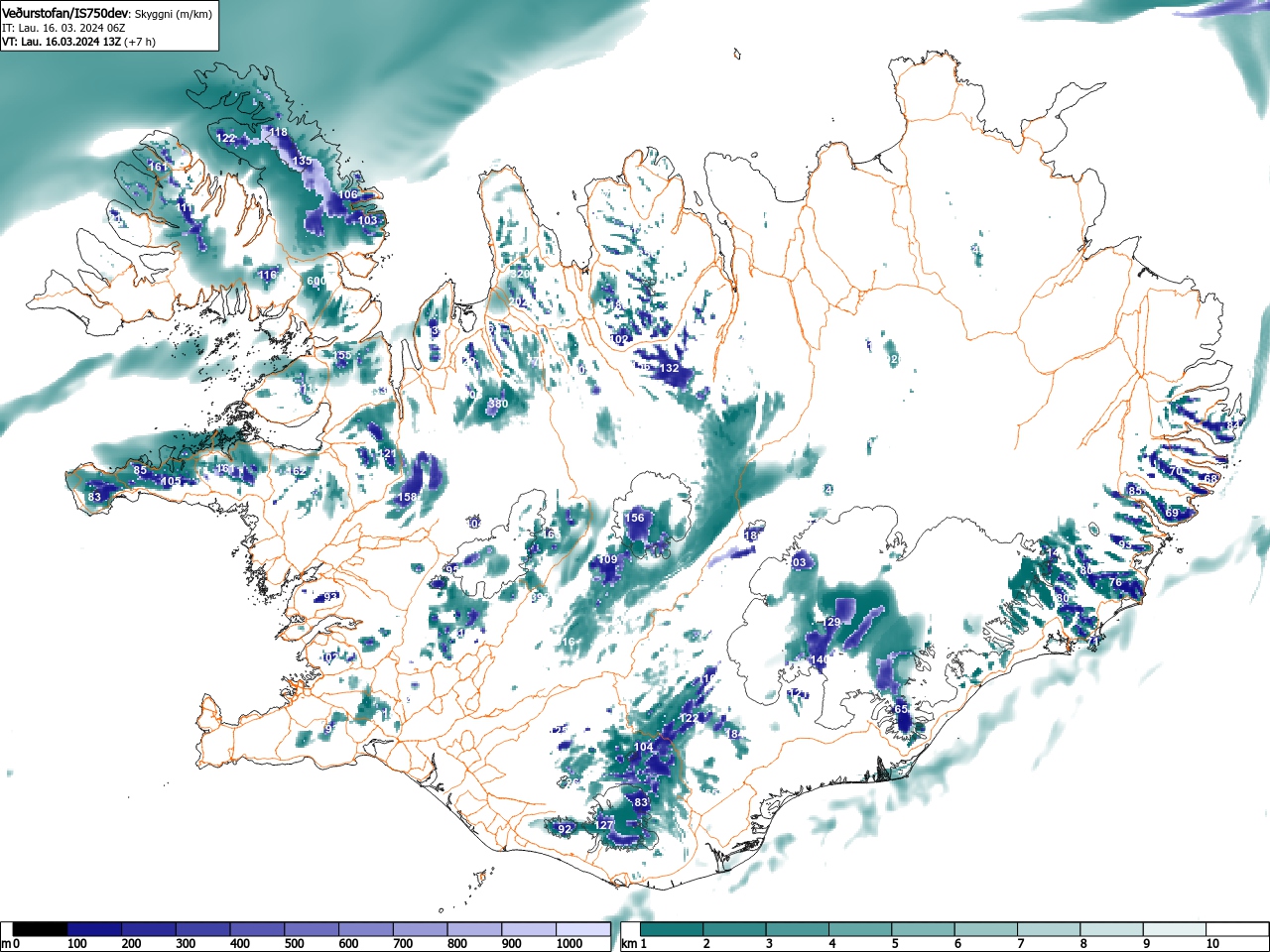Click the '118' value in the Westfjords
This screenshot has width=1270, height=952.
click(278, 132)
